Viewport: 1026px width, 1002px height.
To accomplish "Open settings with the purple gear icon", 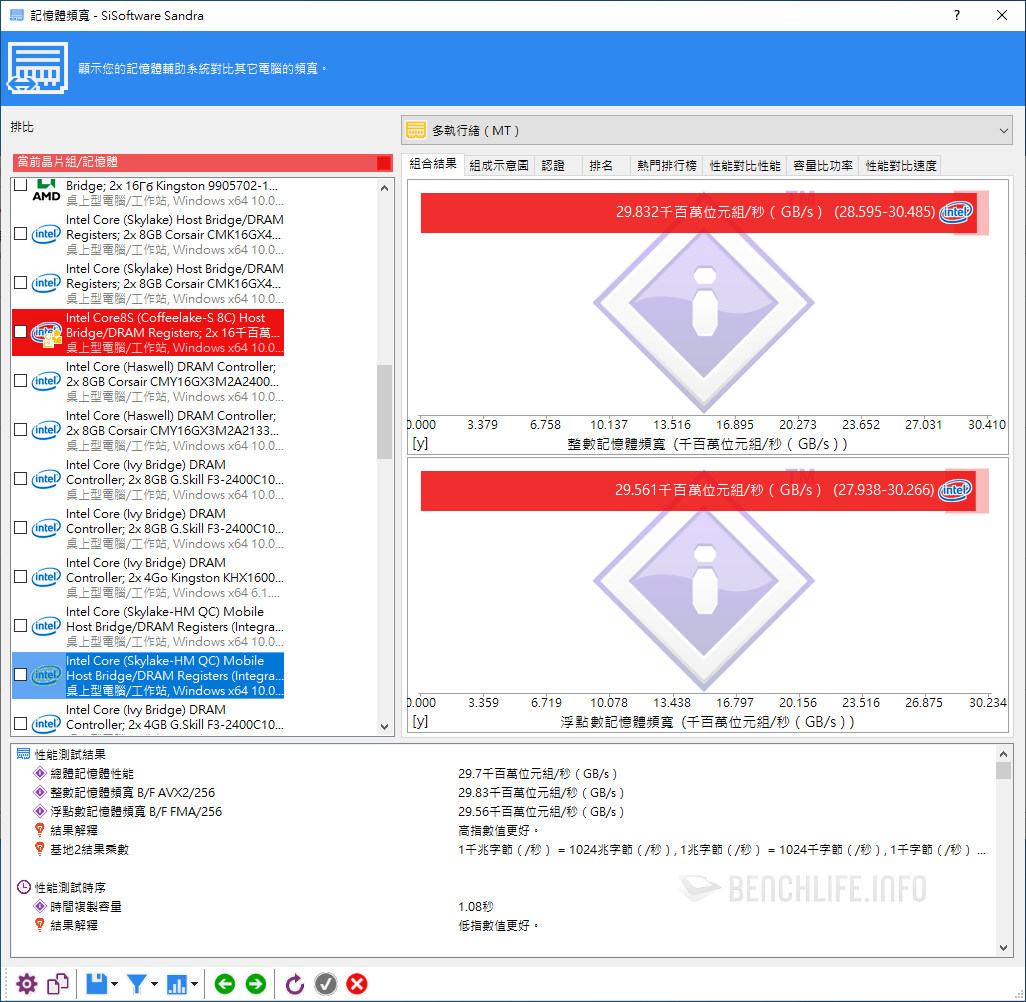I will 27,984.
